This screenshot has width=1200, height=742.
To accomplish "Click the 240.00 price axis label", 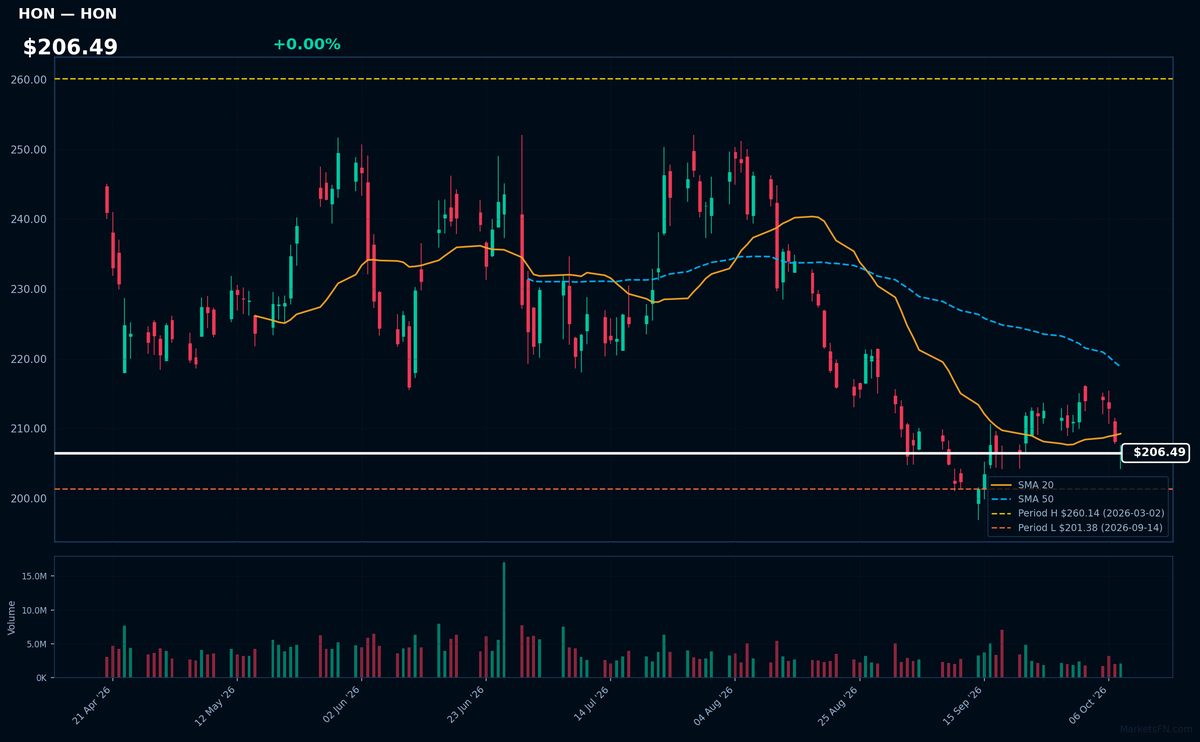I will 29,219.
